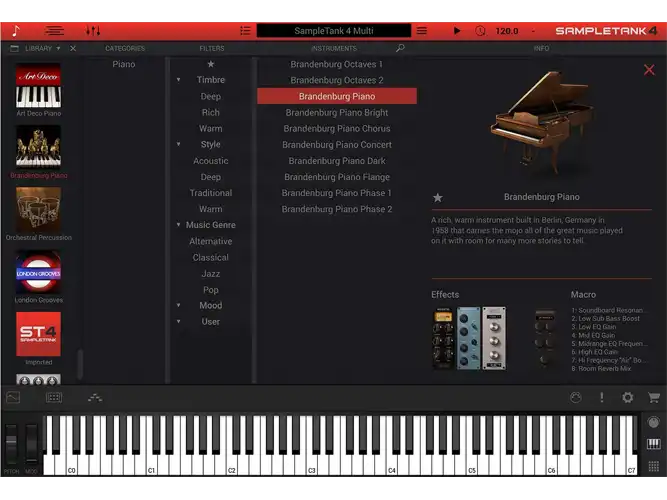Expand the Mood filter group
Screen dimensions: 667x500
[179, 305]
